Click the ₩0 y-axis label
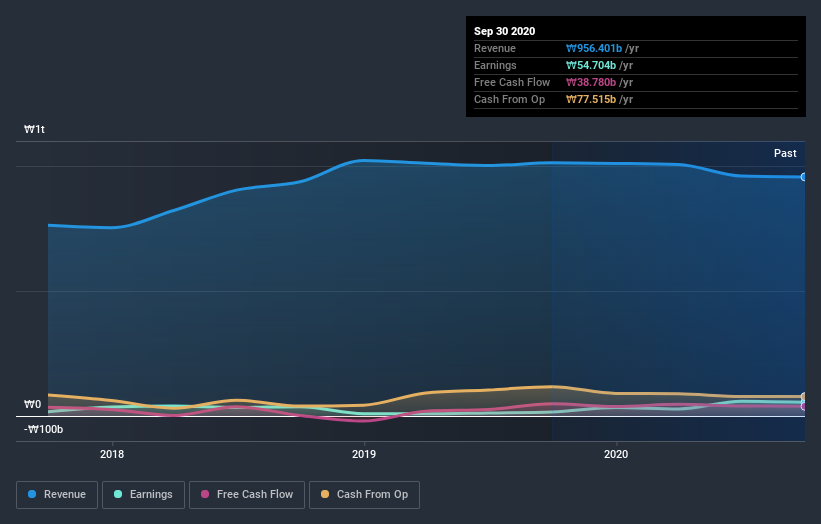This screenshot has height=524, width=821. pyautogui.click(x=32, y=404)
